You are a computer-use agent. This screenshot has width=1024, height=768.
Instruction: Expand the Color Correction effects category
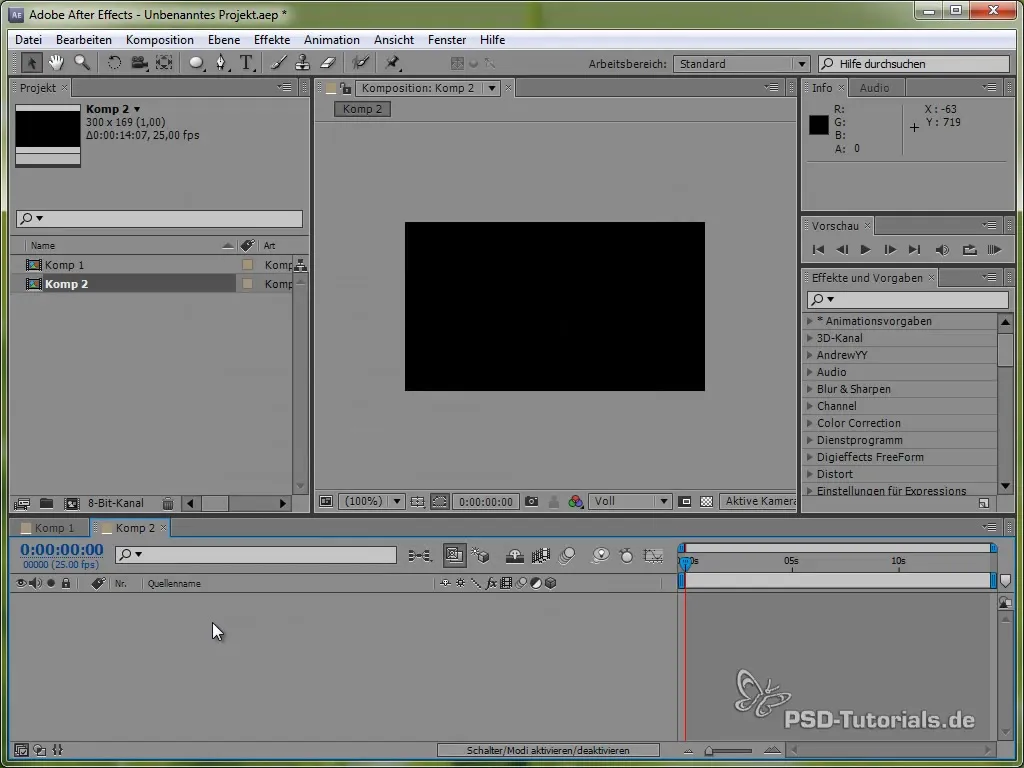point(810,423)
